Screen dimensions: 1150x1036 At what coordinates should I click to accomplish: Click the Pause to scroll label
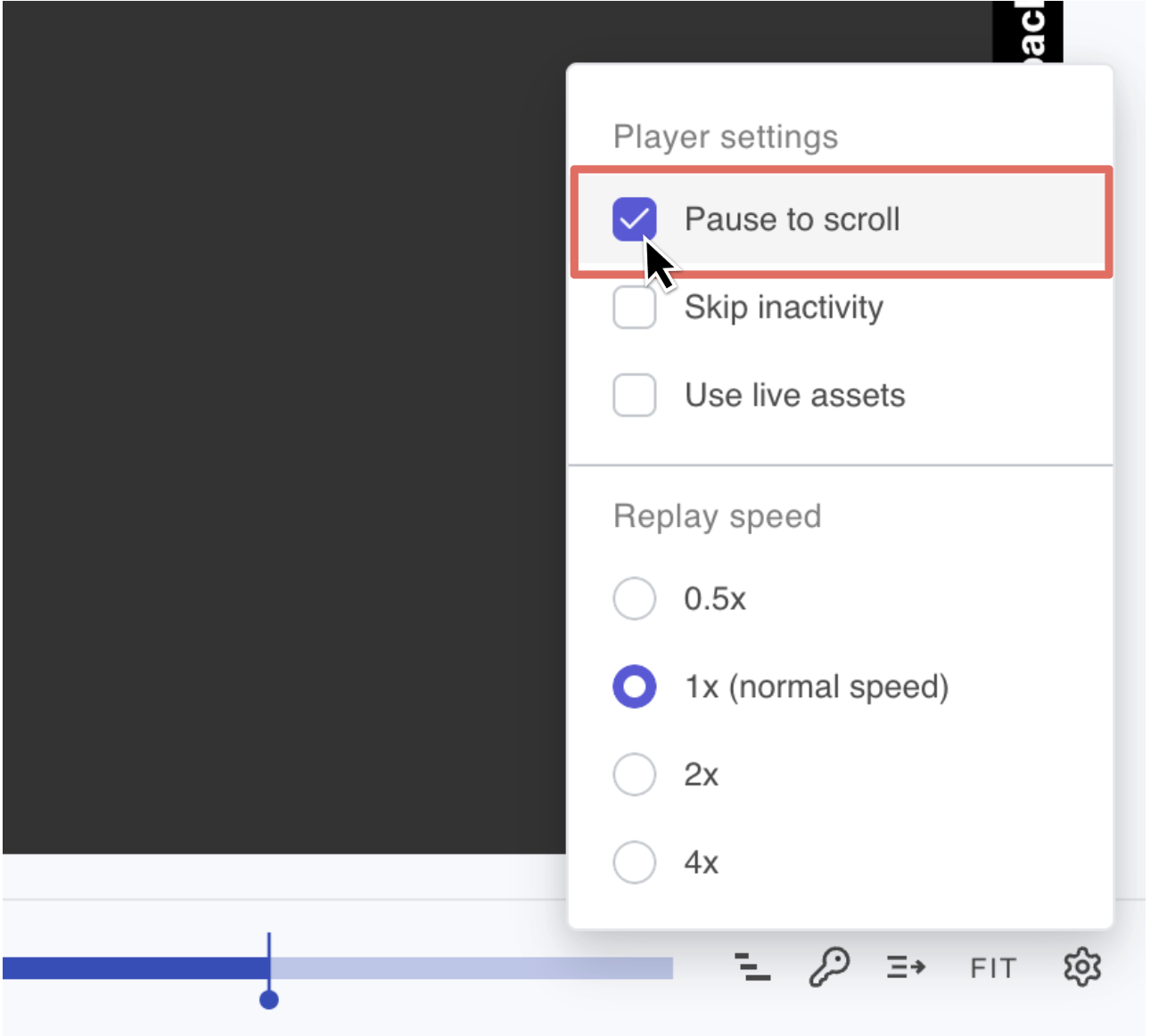(x=792, y=219)
